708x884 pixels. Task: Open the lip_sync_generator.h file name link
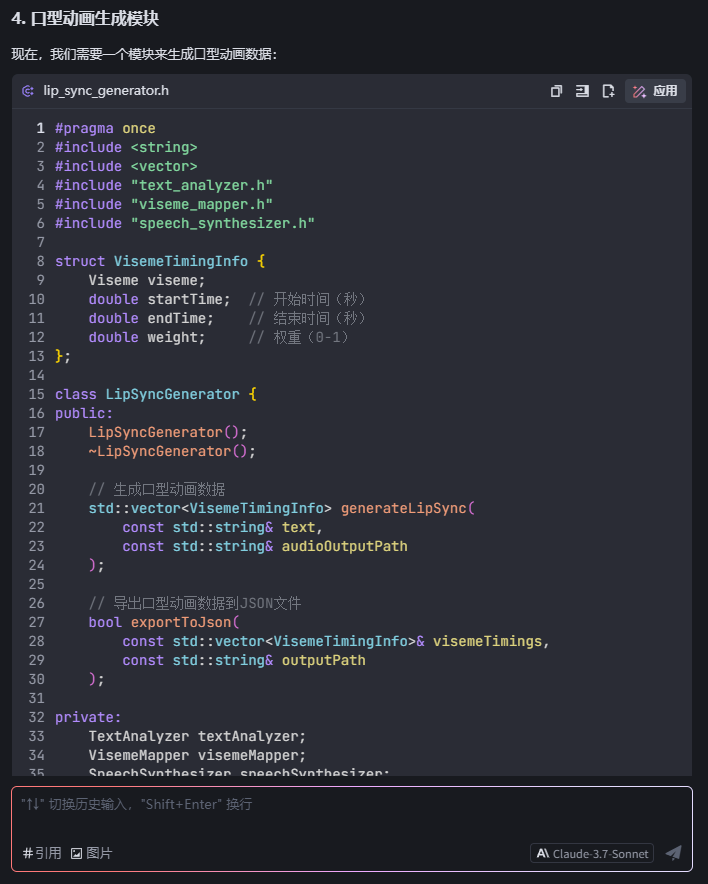coord(106,91)
